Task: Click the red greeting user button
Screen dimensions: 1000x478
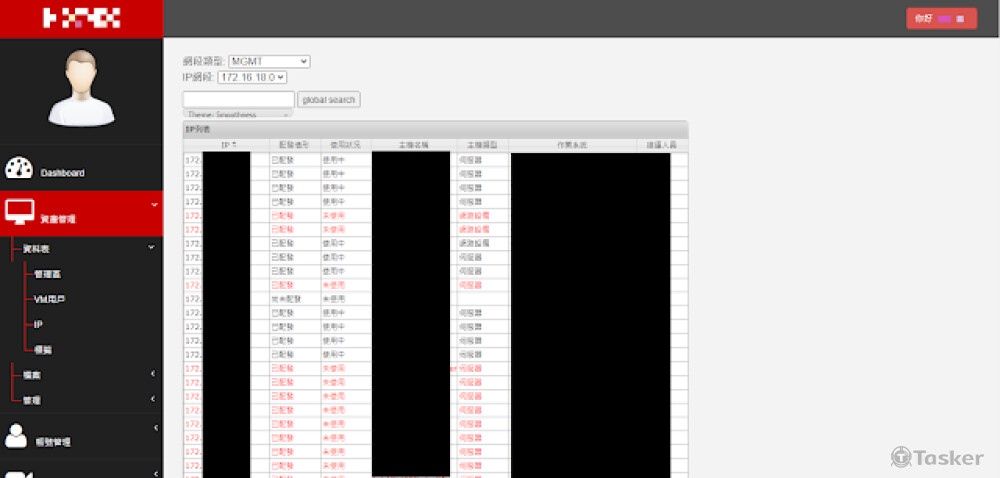Action: [x=940, y=19]
